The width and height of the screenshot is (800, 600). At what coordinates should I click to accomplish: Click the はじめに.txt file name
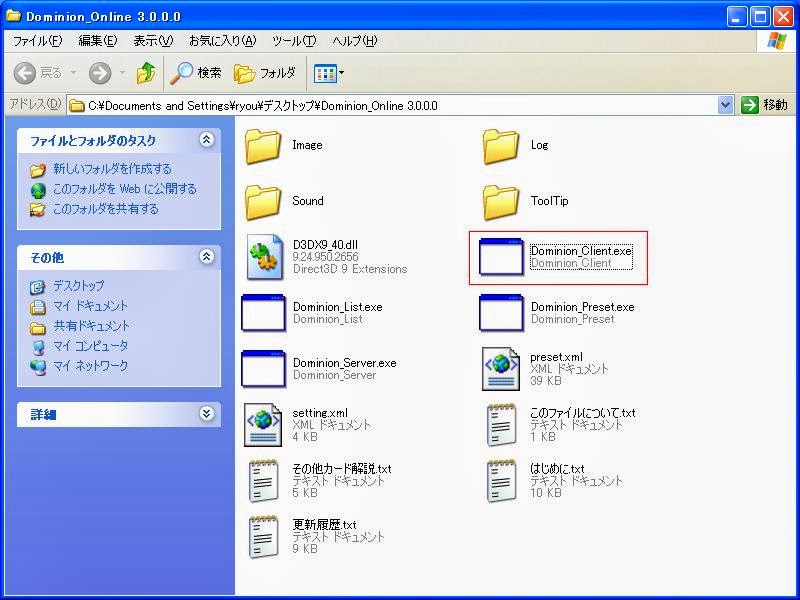(557, 468)
